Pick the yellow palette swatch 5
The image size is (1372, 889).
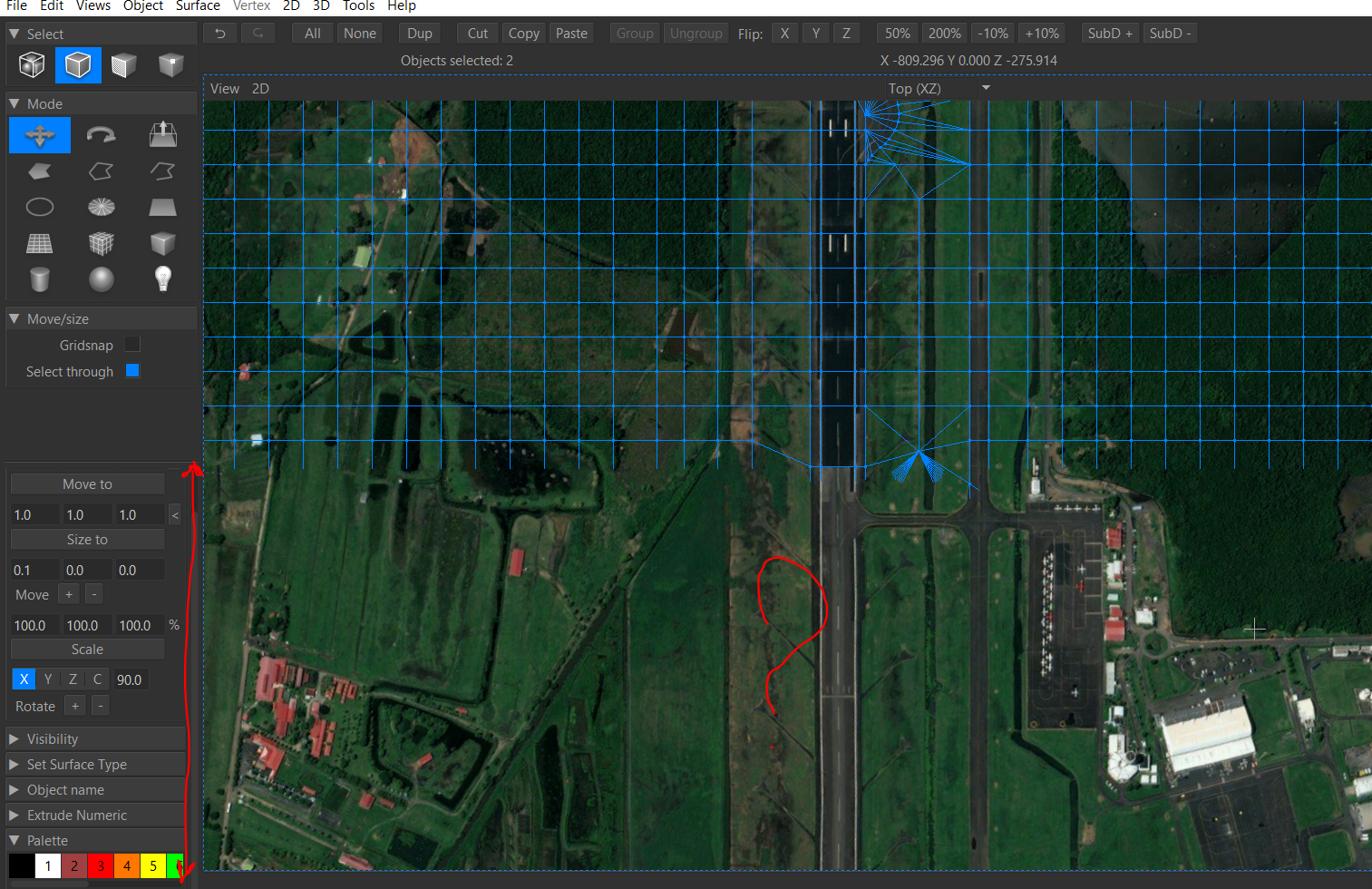coord(153,865)
